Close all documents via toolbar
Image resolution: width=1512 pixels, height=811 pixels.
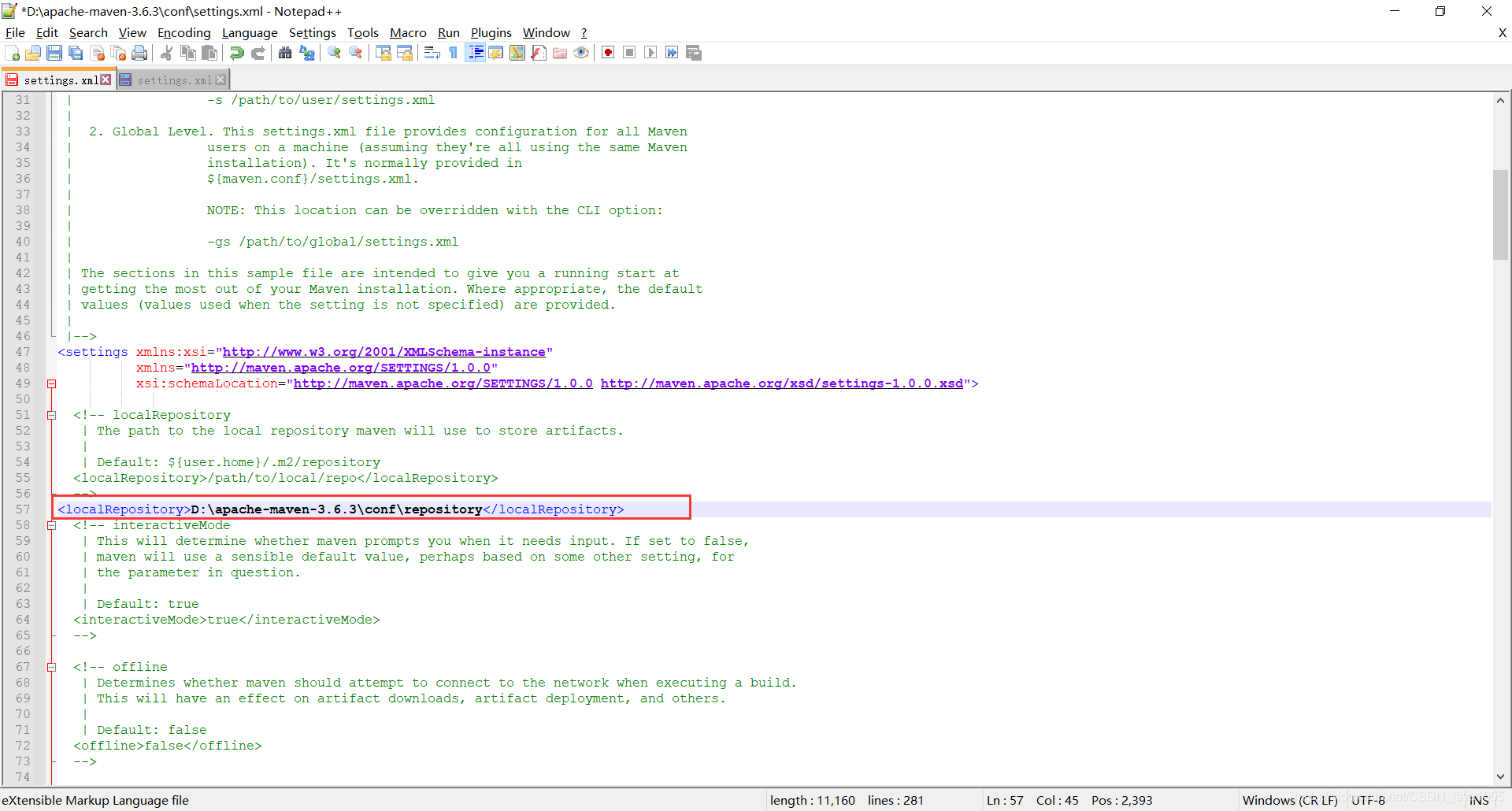[x=118, y=53]
